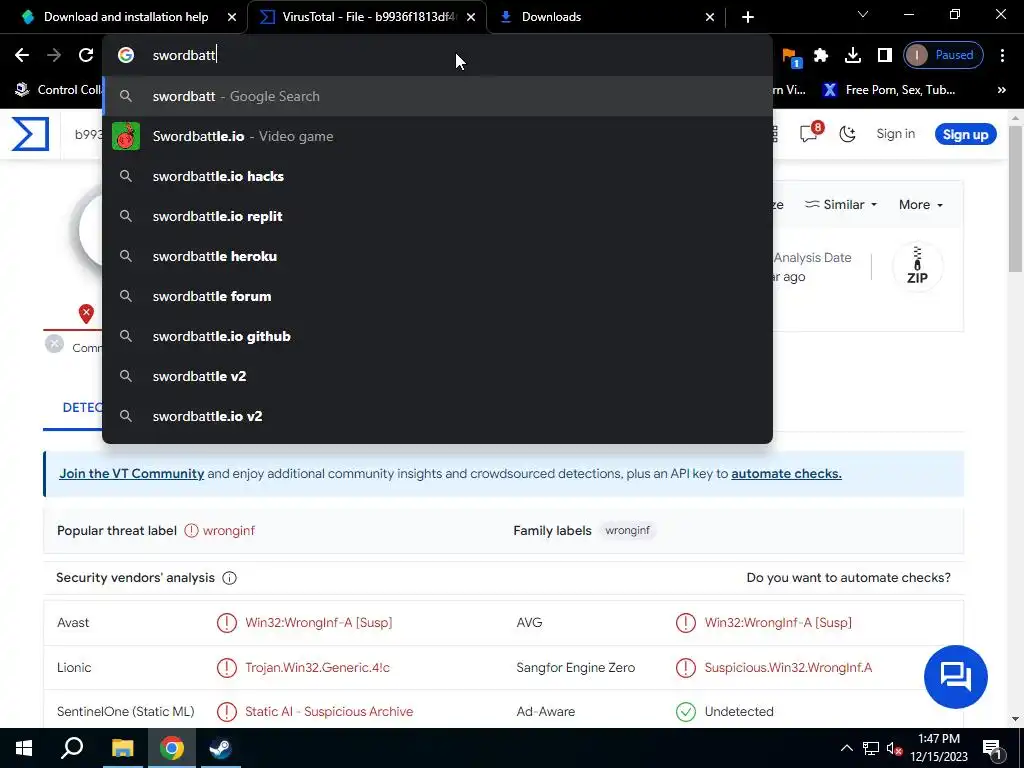Show more bookmarks with the double chevron
This screenshot has height=768, width=1024.
click(1002, 90)
